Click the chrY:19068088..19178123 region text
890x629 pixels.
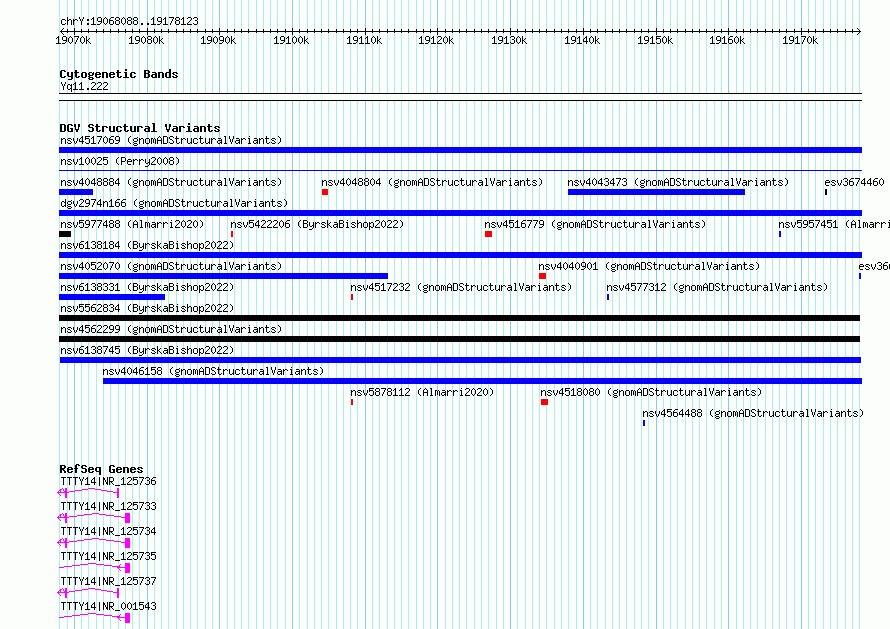coord(129,22)
